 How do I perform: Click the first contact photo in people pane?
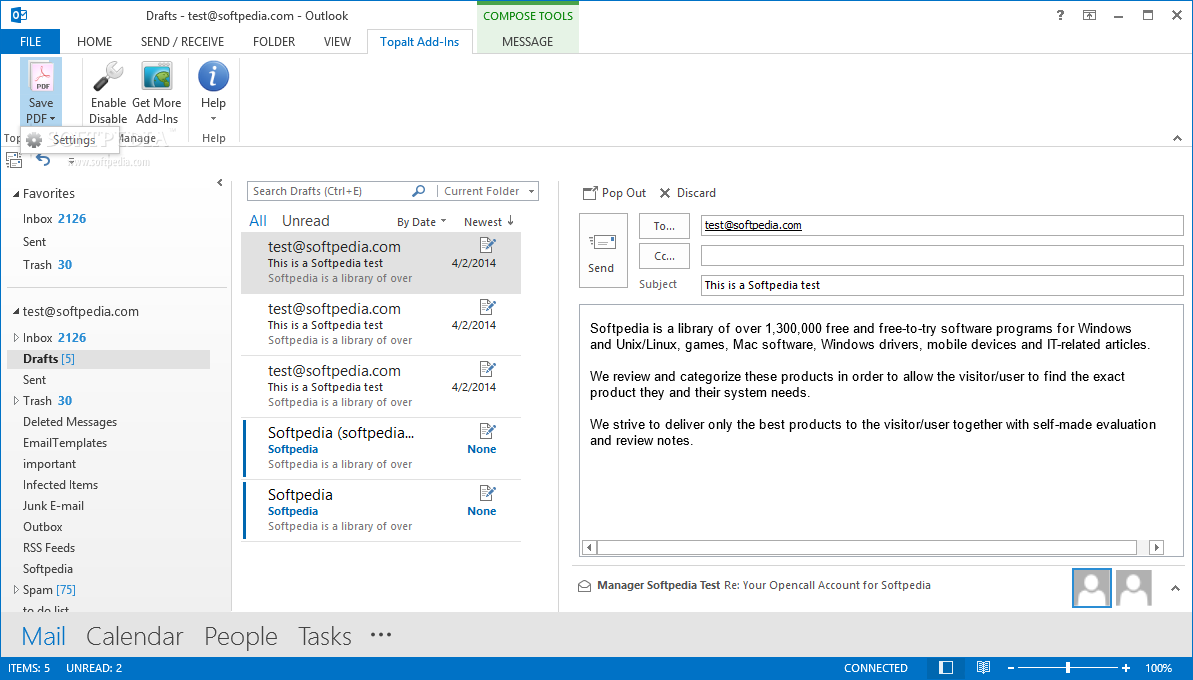tap(1092, 587)
